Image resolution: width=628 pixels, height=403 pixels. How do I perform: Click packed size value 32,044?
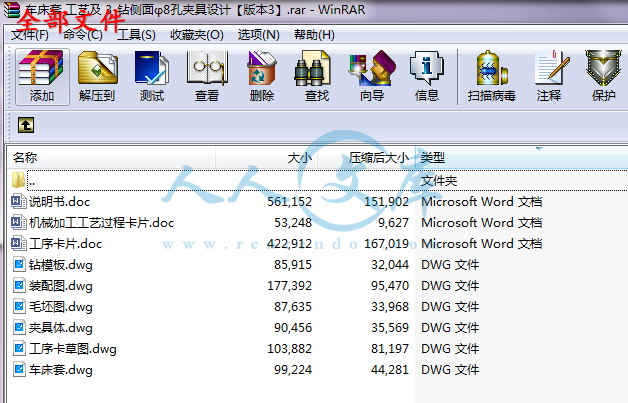tap(390, 265)
